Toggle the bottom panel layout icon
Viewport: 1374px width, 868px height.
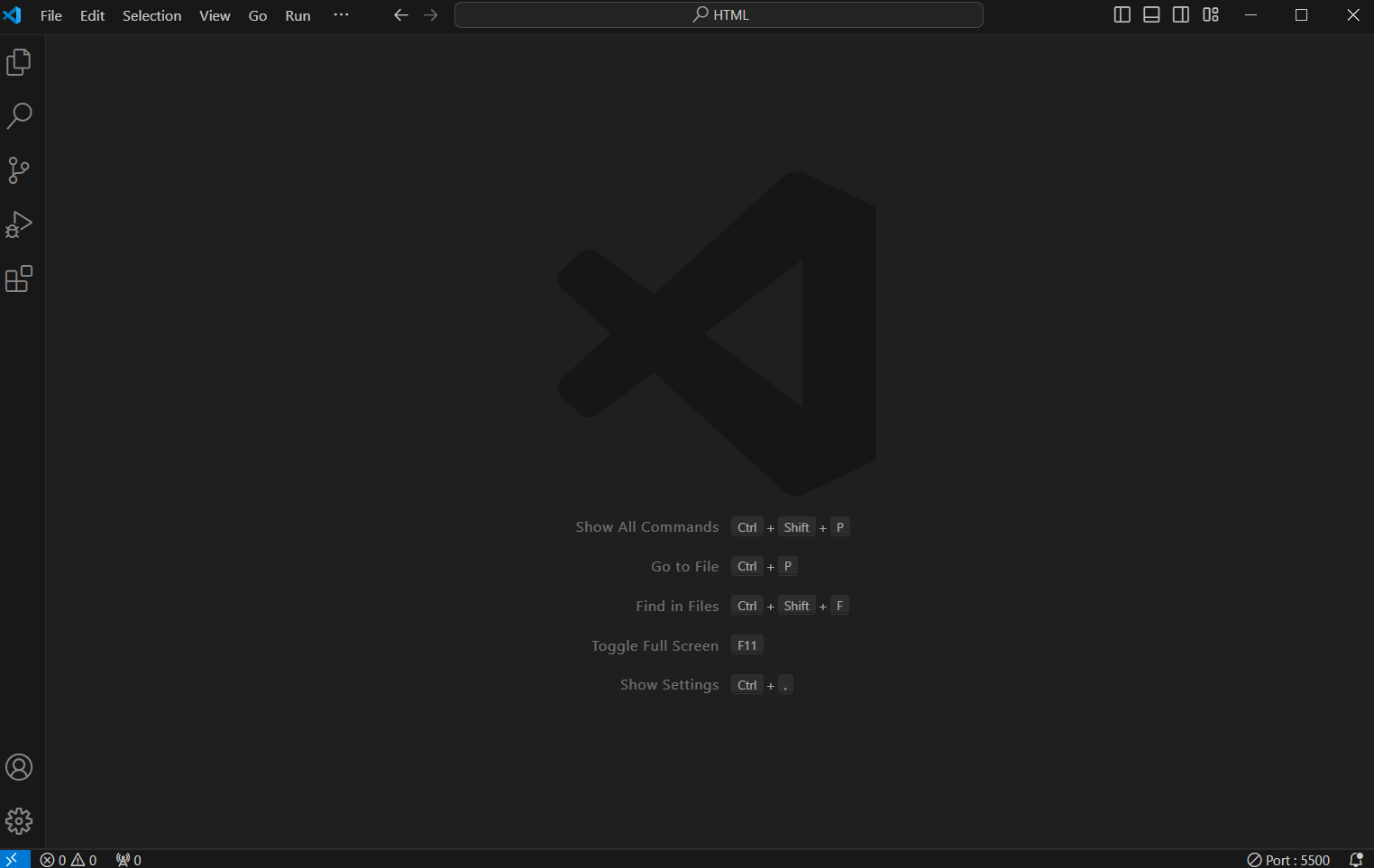[1151, 14]
